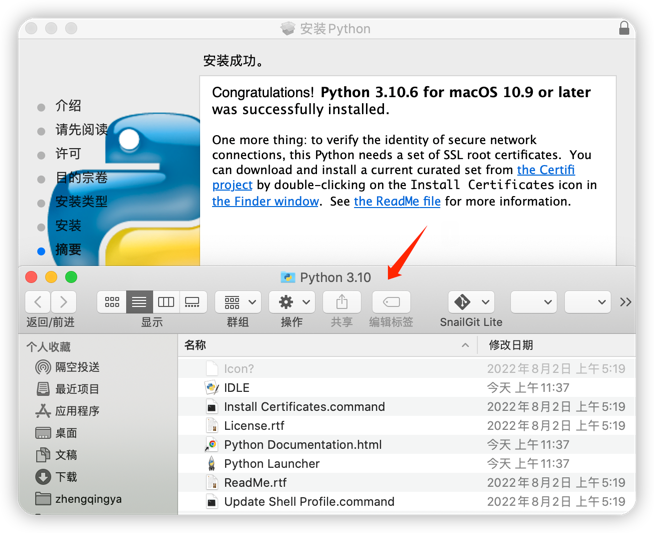Select Install Certificates.command file
The image size is (654, 533).
pos(304,407)
